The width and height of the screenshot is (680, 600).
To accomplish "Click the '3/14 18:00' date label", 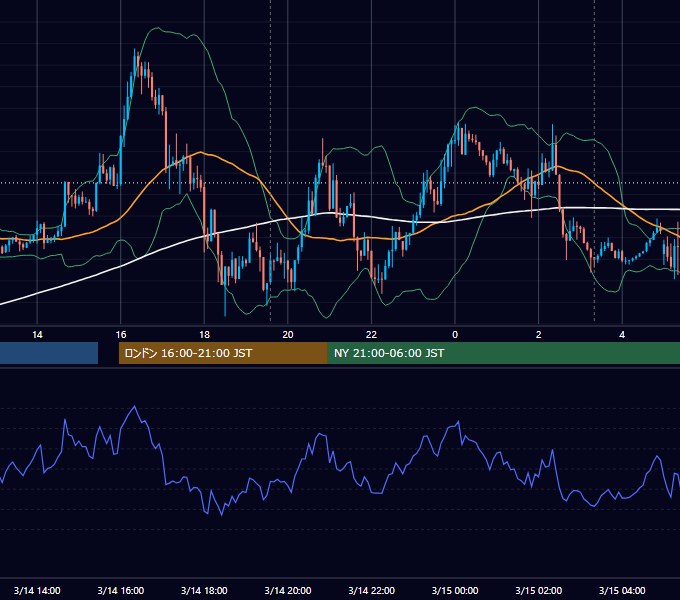I will (204, 590).
